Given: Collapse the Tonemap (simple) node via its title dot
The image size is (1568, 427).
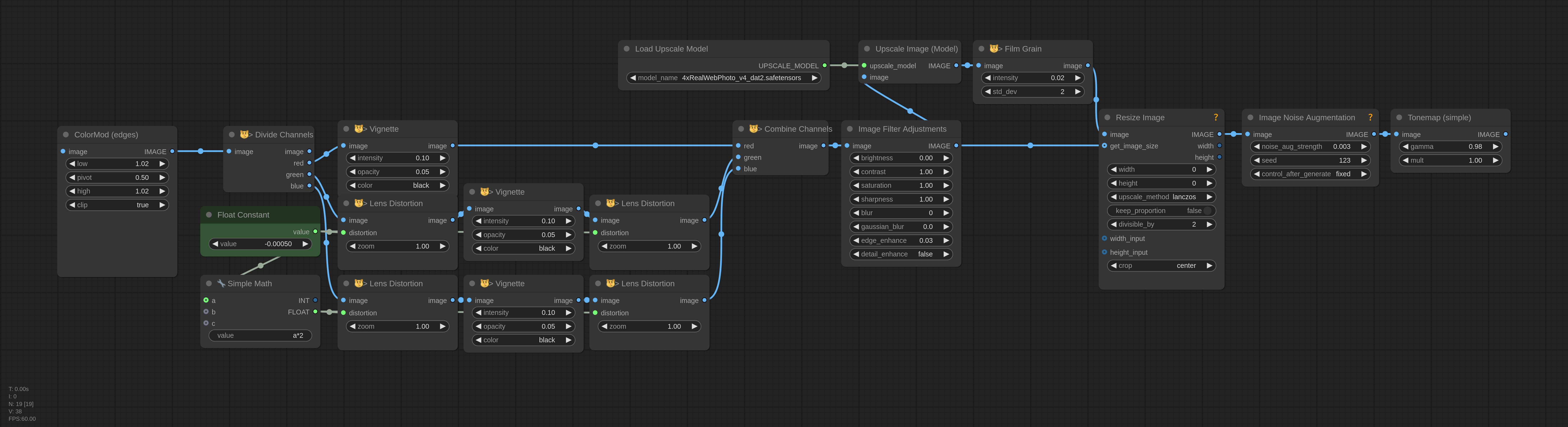Looking at the screenshot, I should [1399, 118].
